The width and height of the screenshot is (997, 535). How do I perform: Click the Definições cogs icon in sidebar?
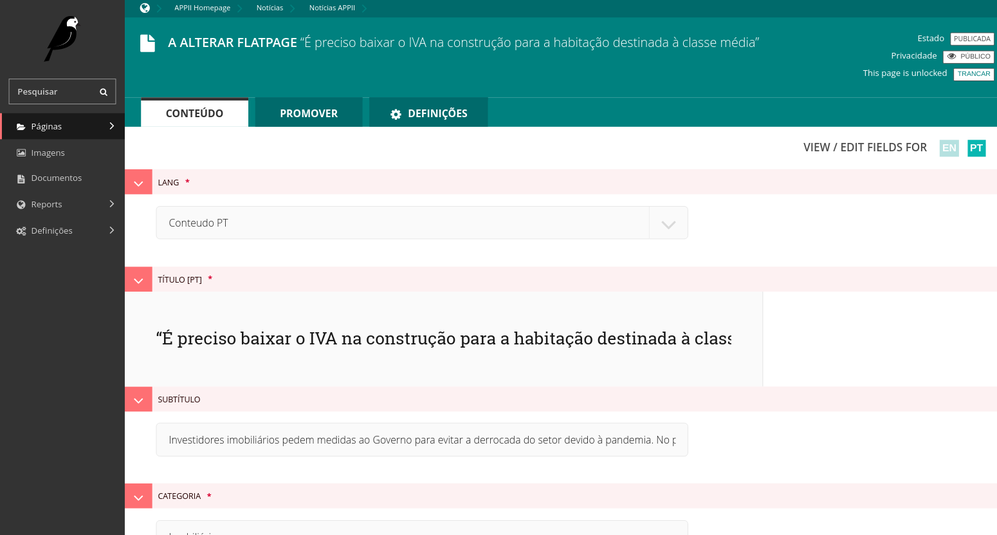21,231
